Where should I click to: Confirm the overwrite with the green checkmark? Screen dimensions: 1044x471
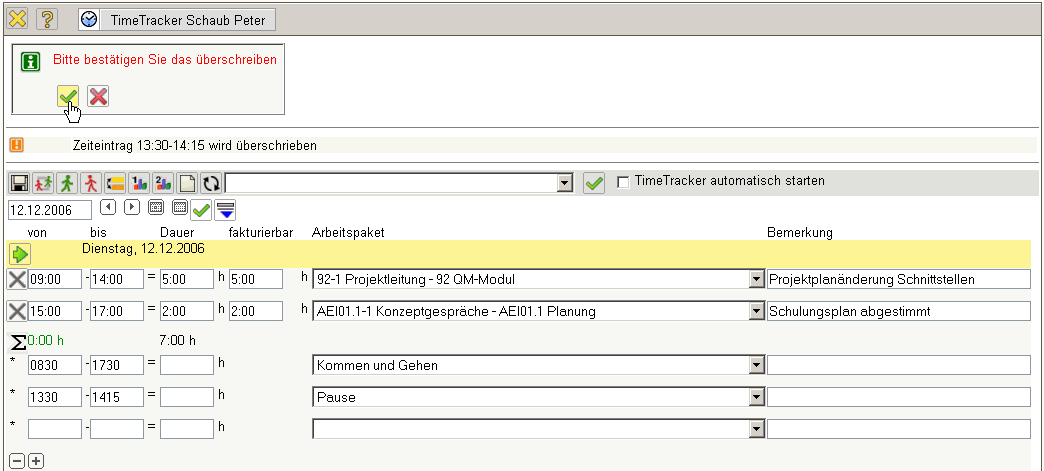68,96
